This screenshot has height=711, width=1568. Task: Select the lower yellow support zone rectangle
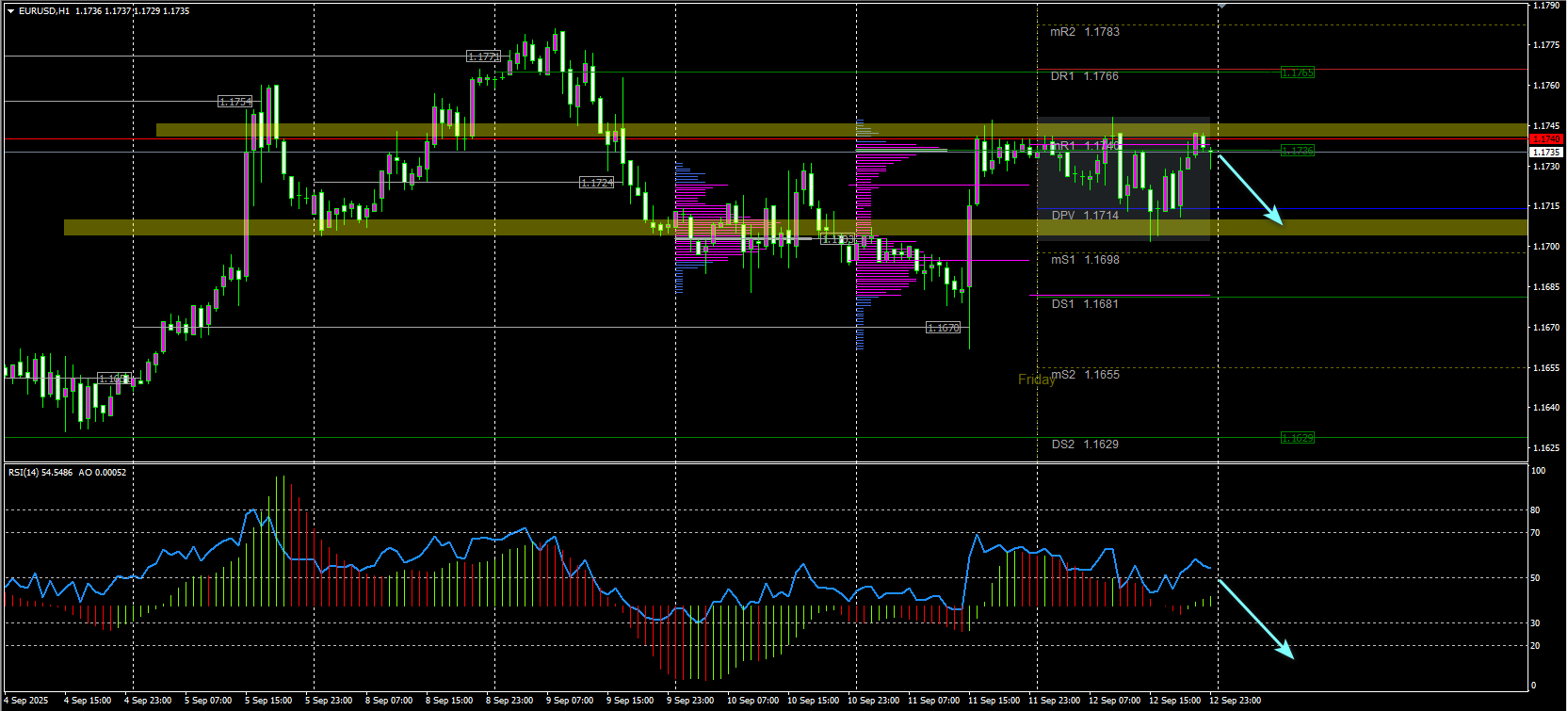click(796, 227)
